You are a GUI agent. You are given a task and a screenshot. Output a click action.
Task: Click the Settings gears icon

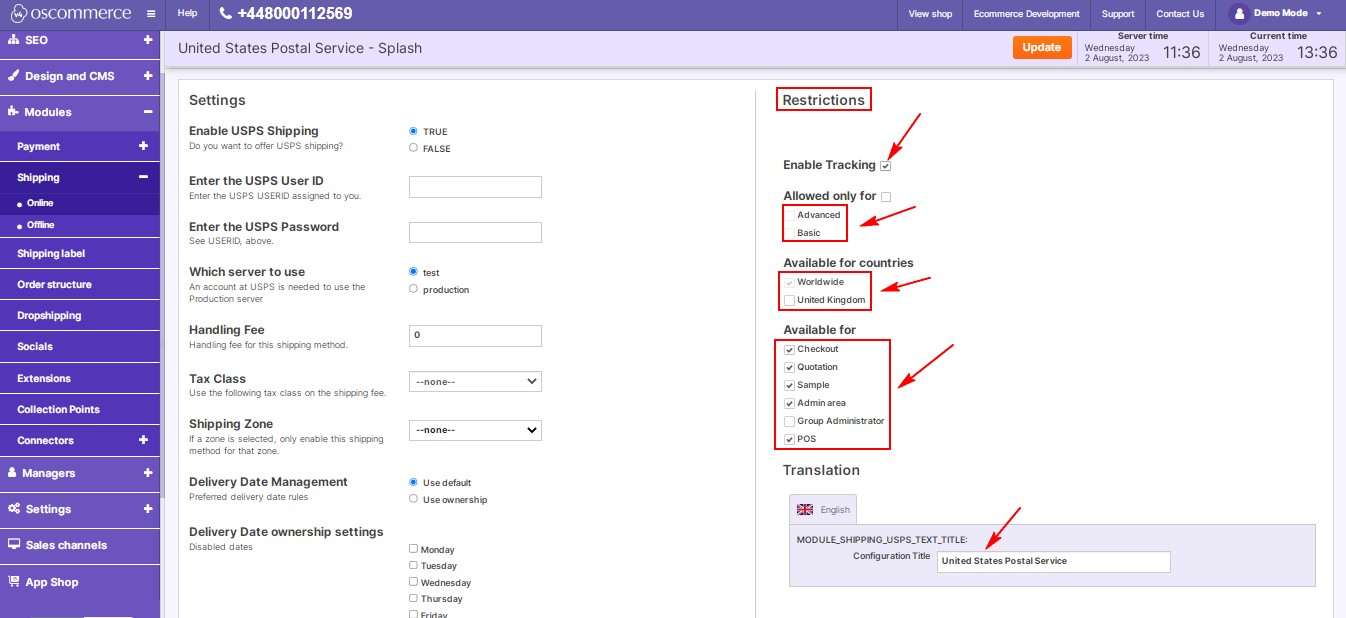14,509
